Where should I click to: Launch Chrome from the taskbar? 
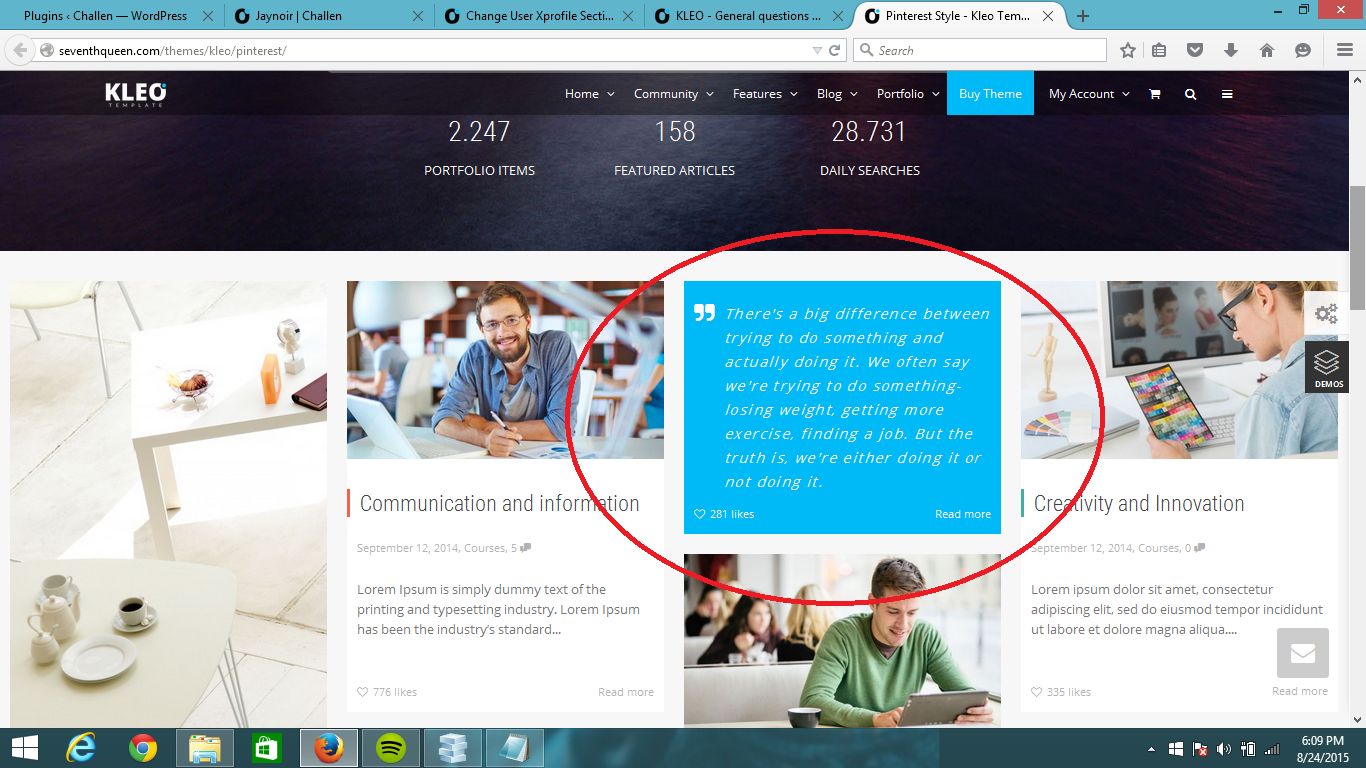(143, 748)
